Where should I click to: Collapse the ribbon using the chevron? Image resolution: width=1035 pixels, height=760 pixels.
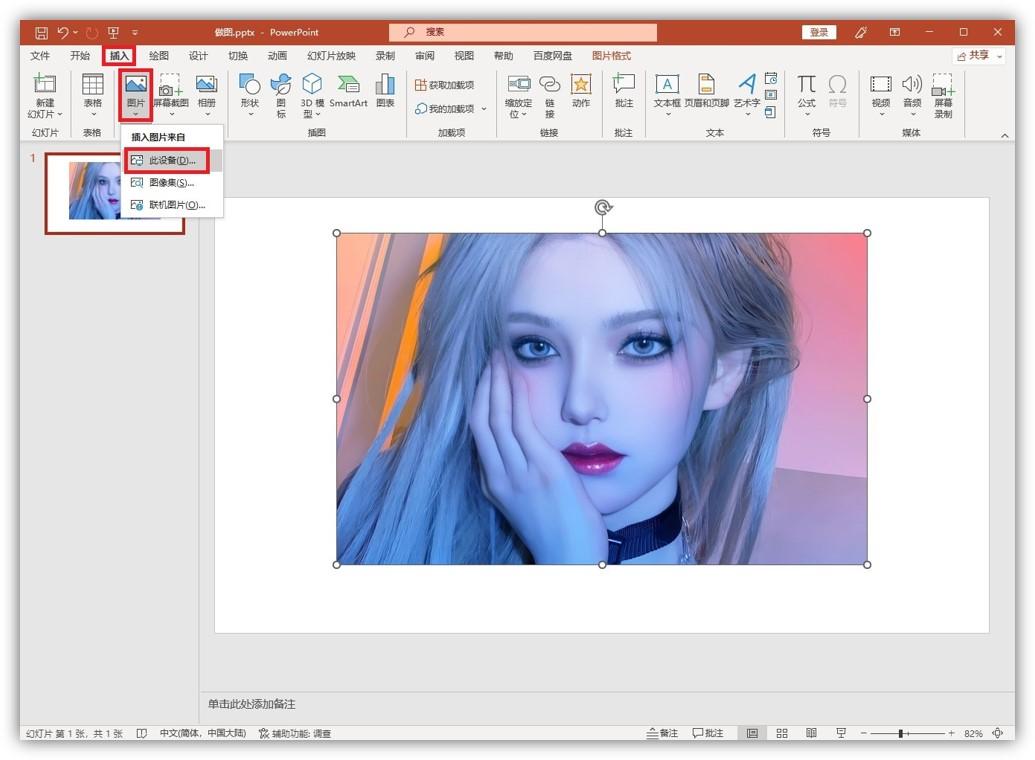tap(1005, 135)
